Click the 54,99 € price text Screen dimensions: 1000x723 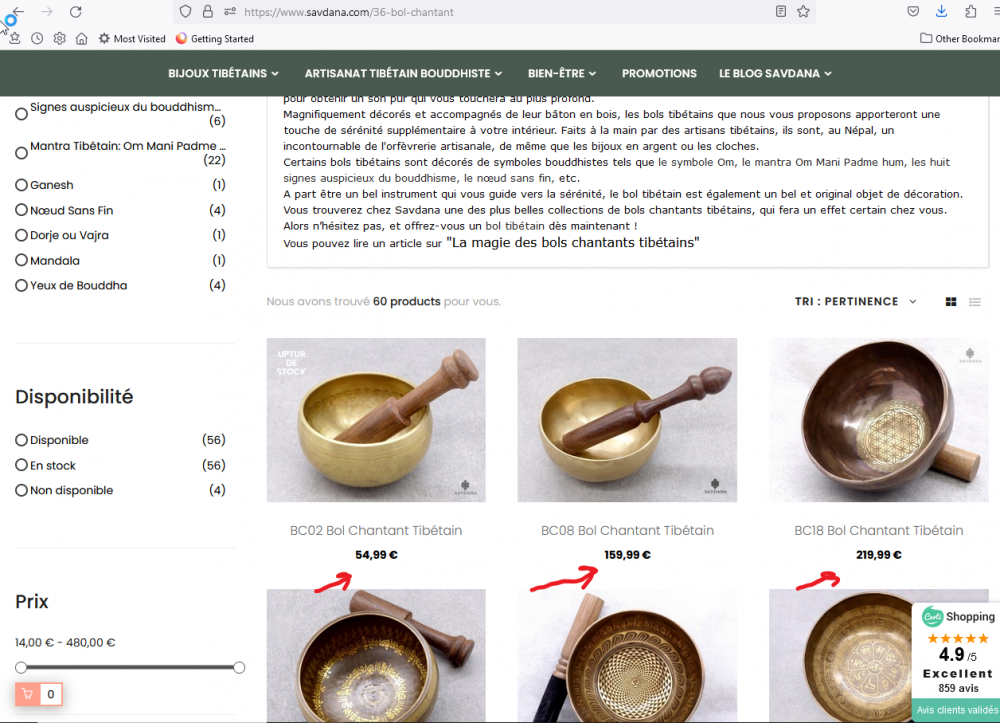pos(376,555)
